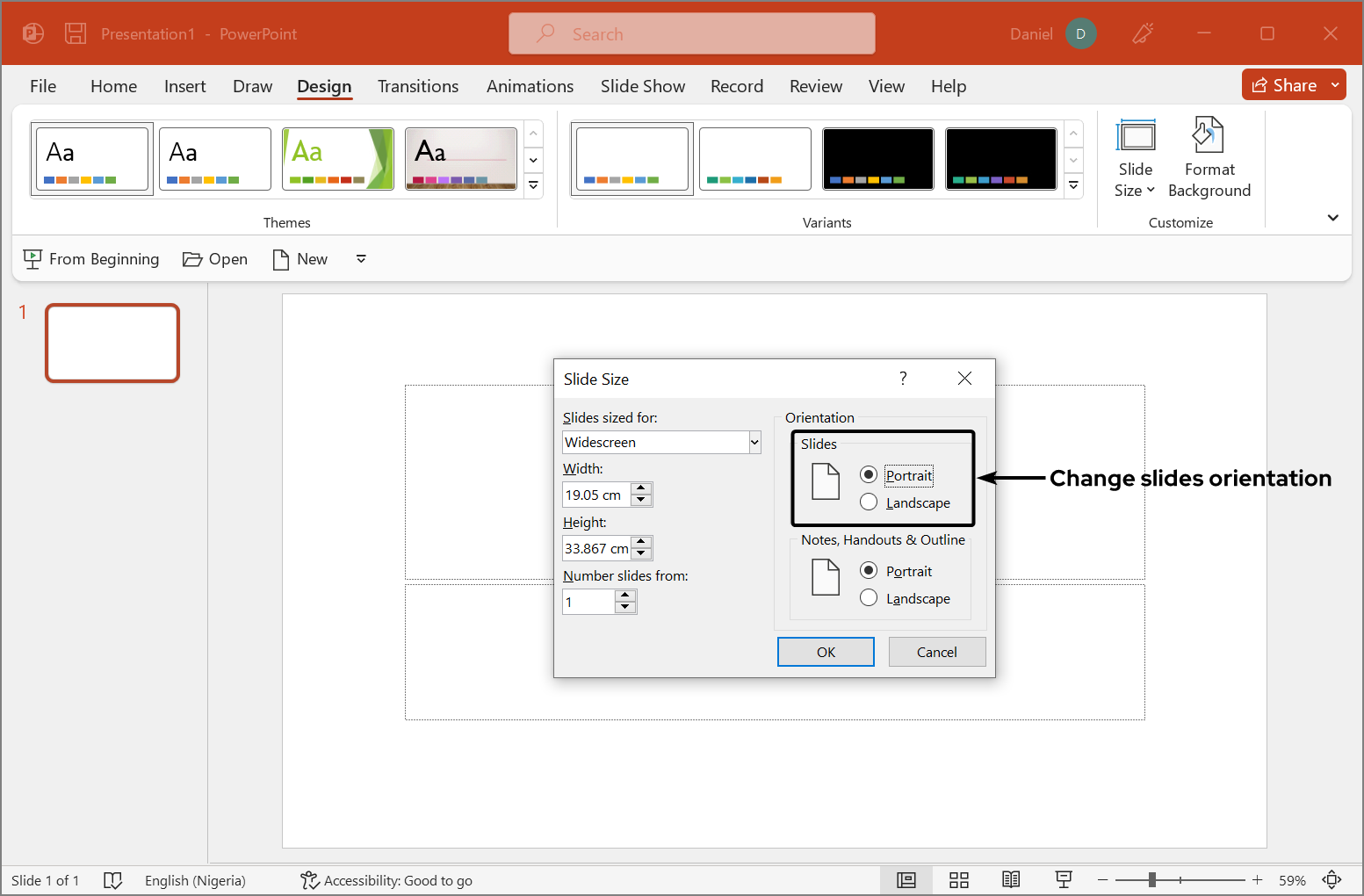This screenshot has height=896, width=1364.
Task: Click the zoom slider handle
Action: pyautogui.click(x=1151, y=880)
